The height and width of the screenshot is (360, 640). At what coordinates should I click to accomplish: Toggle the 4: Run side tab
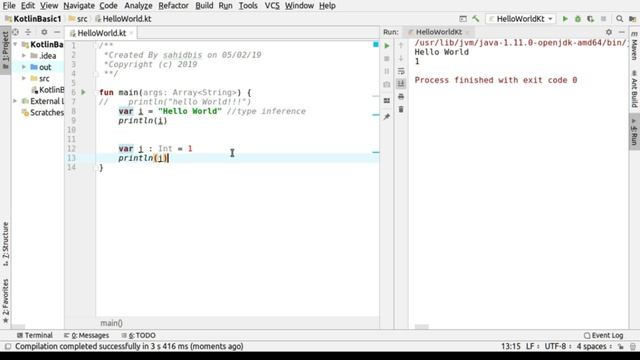(634, 131)
